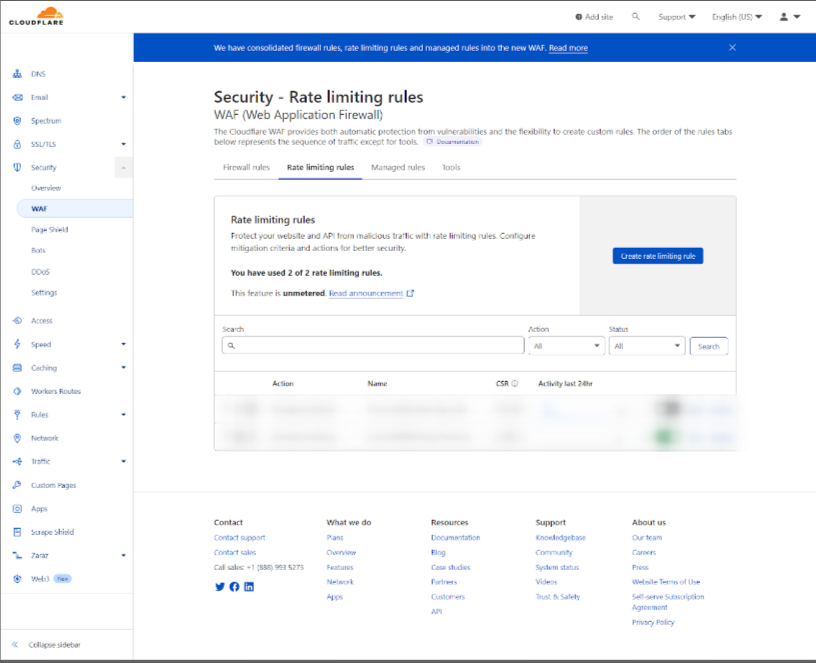Open Knowledgebase footer link
The height and width of the screenshot is (663, 816).
pos(560,538)
